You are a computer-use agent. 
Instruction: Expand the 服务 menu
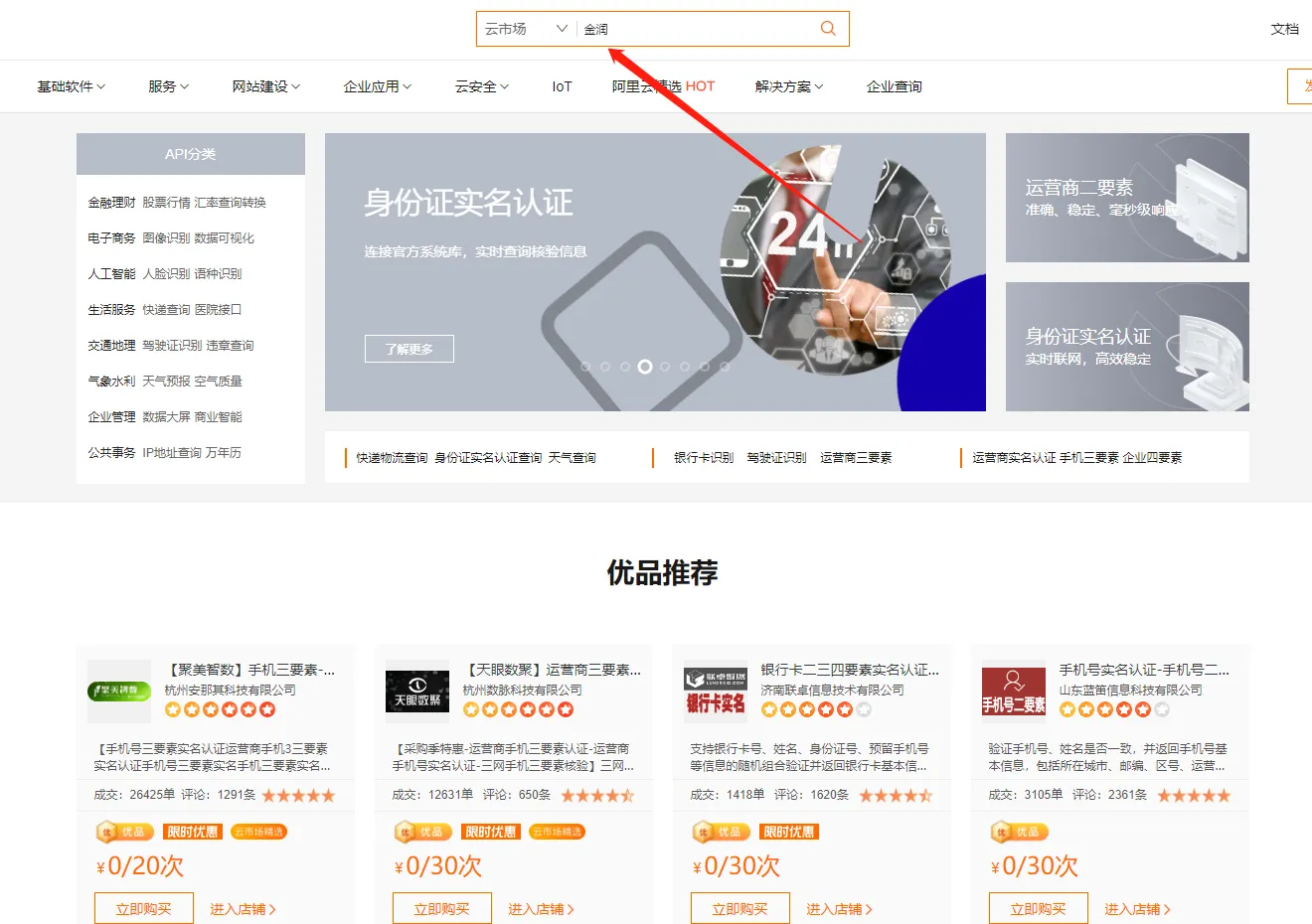(168, 86)
